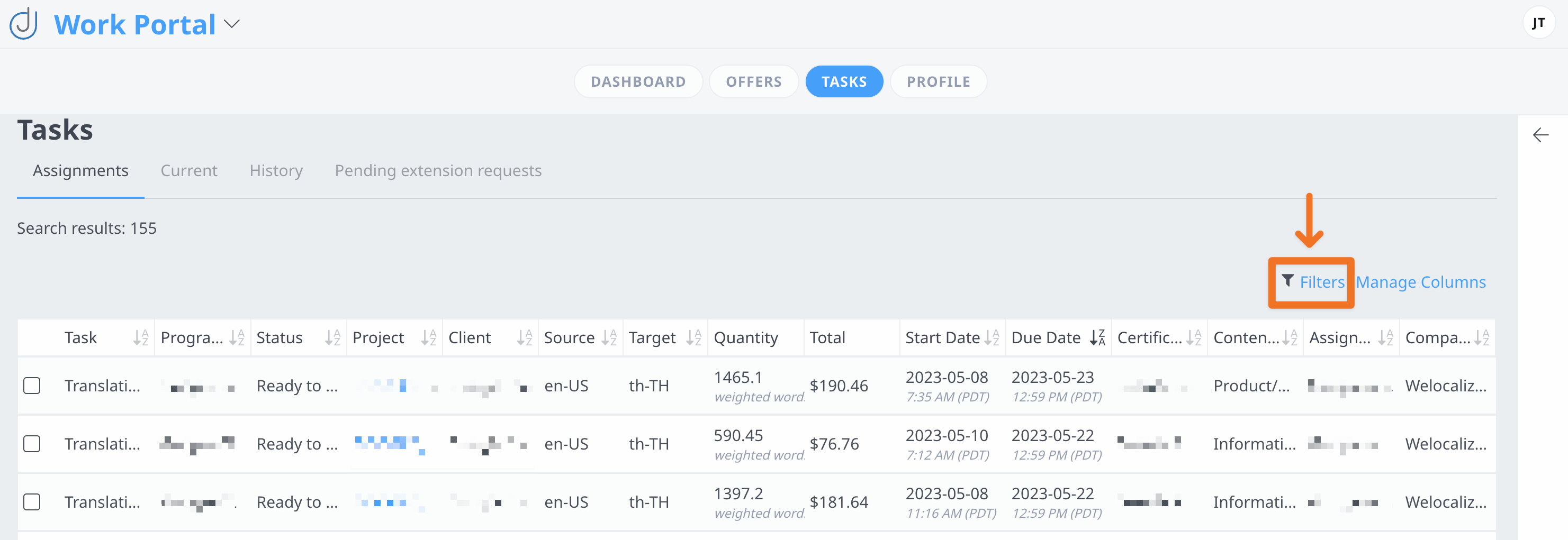The image size is (1568, 540).
Task: Sort by Project column sort icon
Action: tap(428, 337)
